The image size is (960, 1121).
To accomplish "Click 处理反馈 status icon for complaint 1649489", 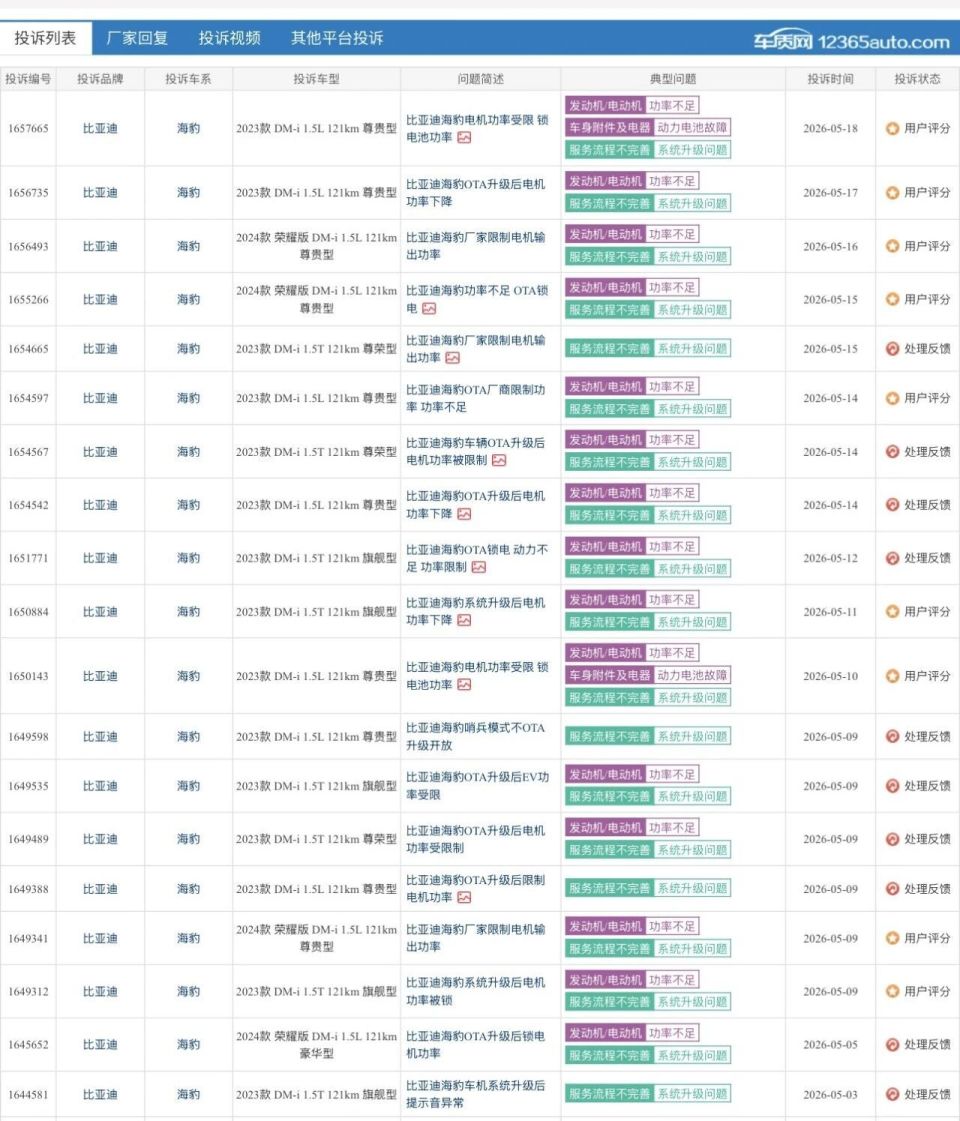I will (892, 839).
